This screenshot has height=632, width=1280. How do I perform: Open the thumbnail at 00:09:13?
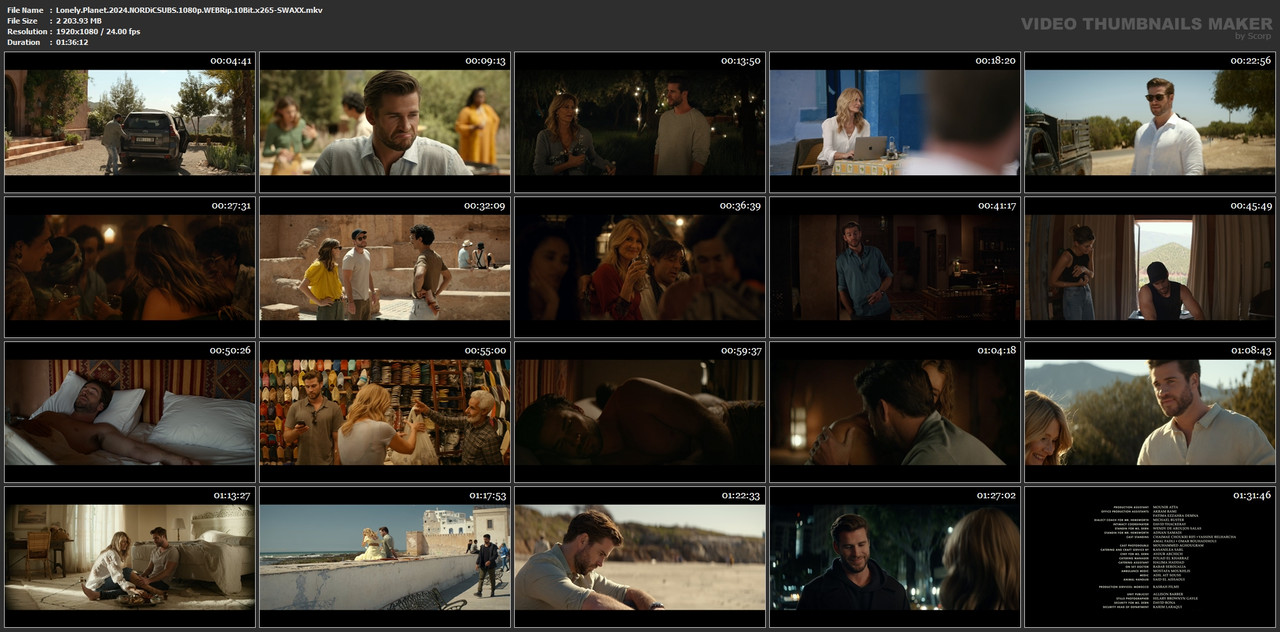point(385,122)
